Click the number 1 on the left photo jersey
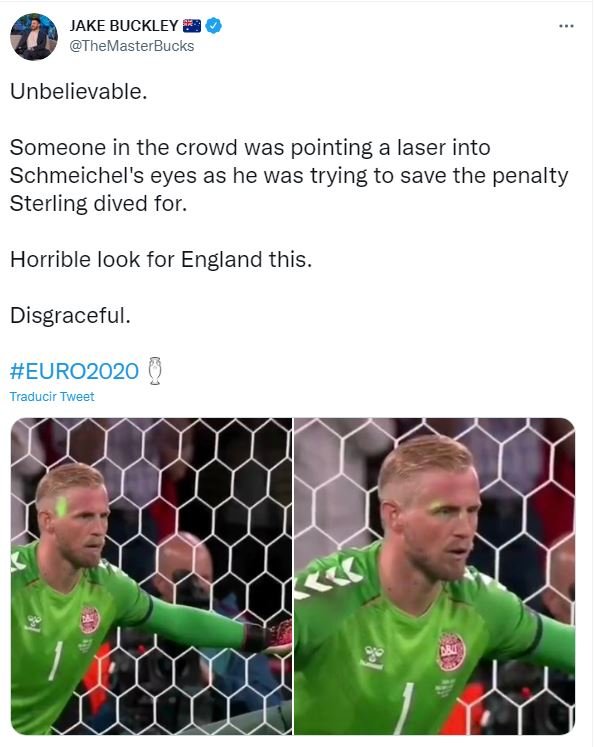 [x=56, y=660]
